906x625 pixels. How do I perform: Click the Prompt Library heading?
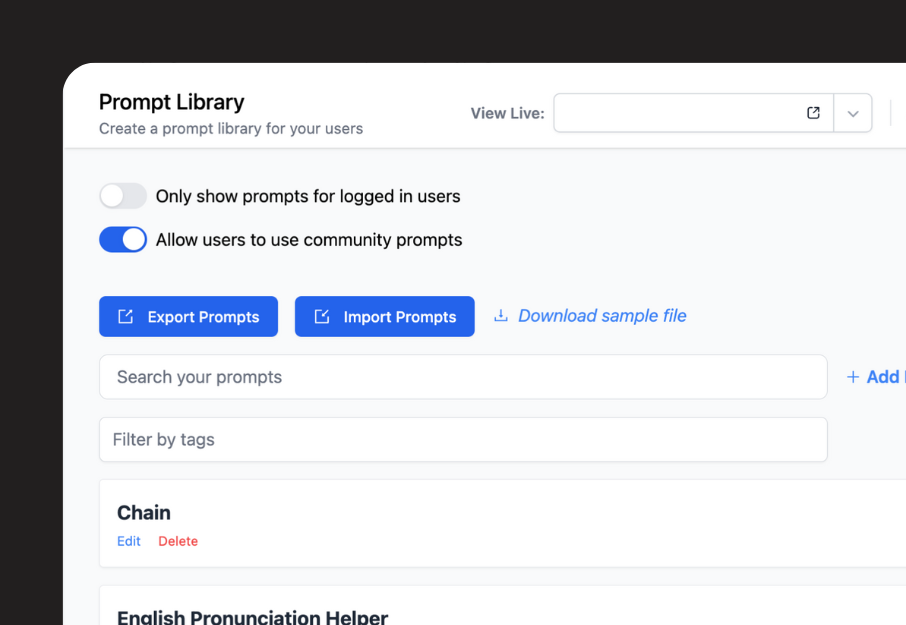[172, 102]
